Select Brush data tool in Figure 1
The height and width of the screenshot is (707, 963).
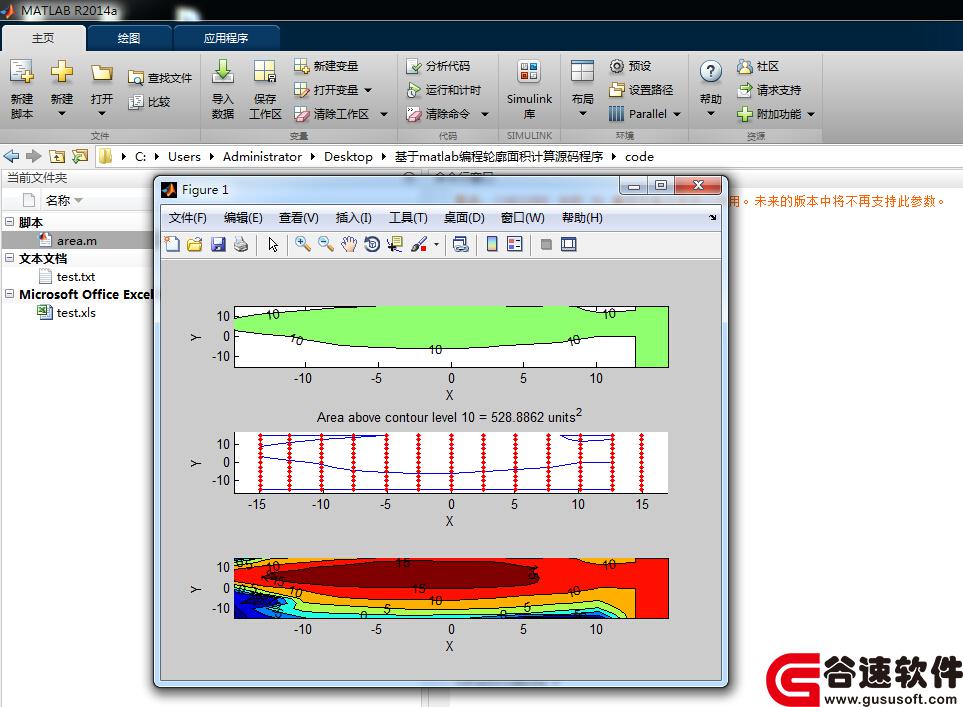click(x=419, y=244)
